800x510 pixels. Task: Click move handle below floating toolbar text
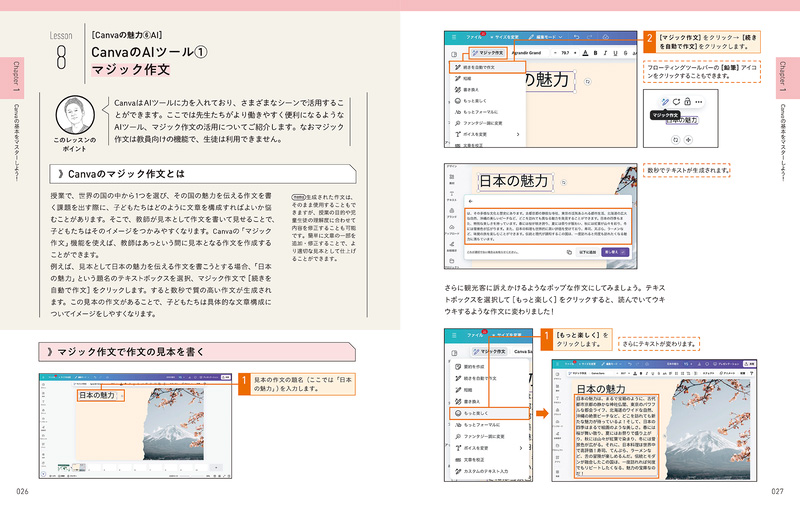tap(688, 139)
